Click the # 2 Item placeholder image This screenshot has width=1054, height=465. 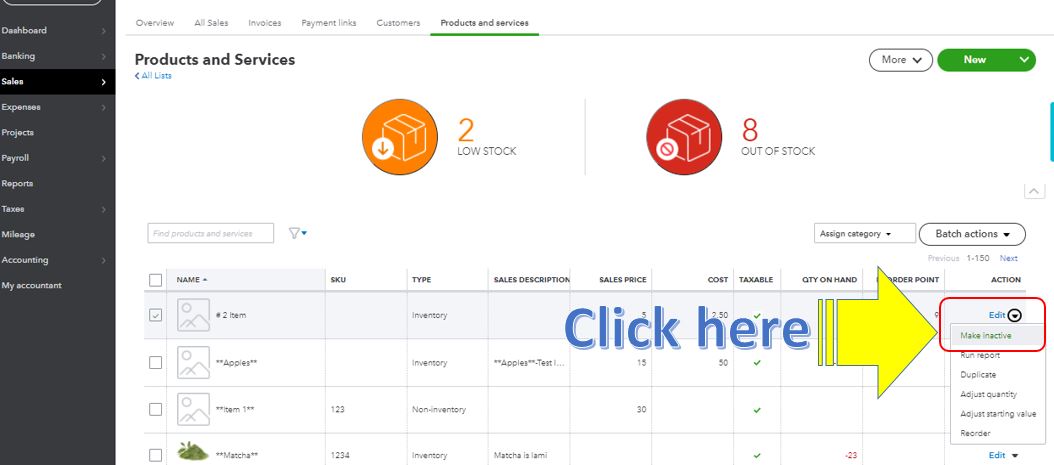click(x=193, y=315)
